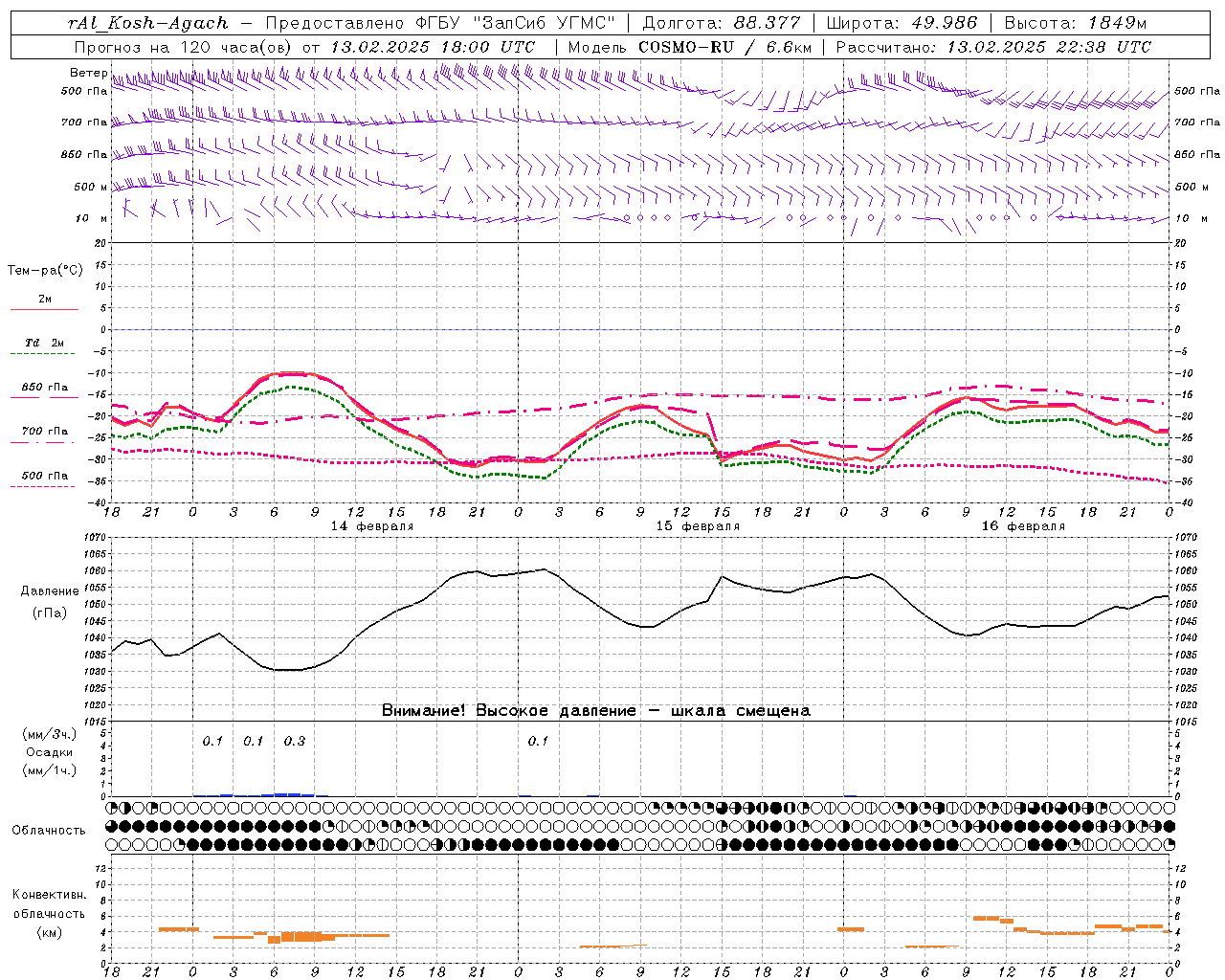Click the Ветер wind panel label

[88, 73]
